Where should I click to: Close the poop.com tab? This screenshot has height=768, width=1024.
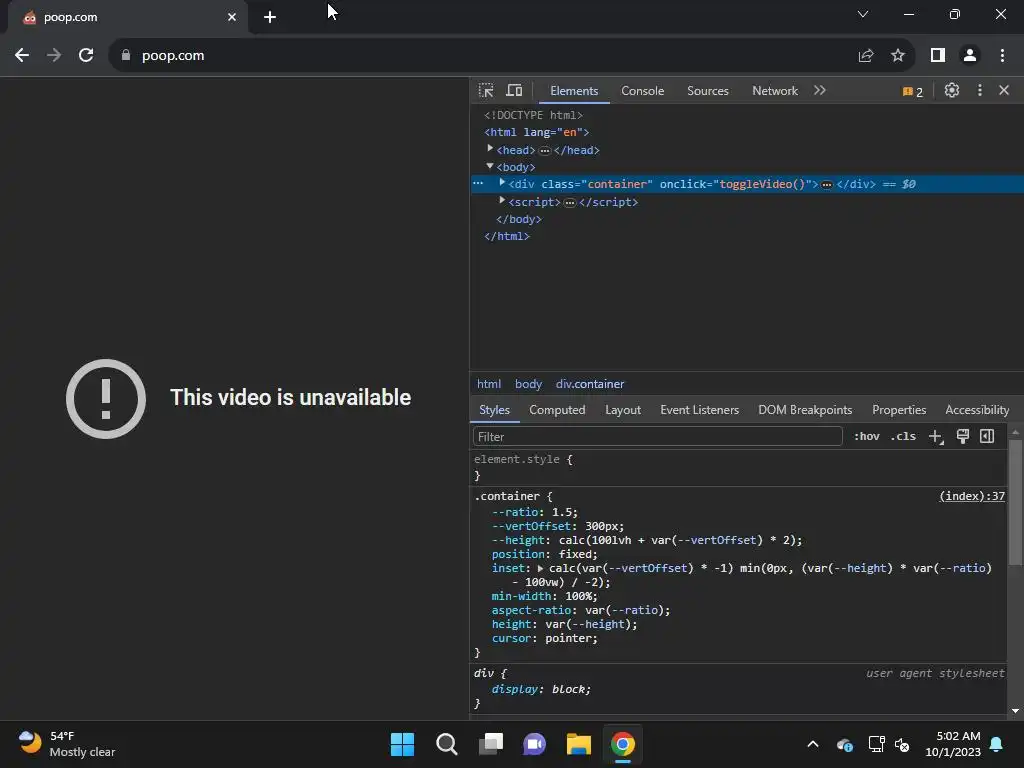[232, 17]
